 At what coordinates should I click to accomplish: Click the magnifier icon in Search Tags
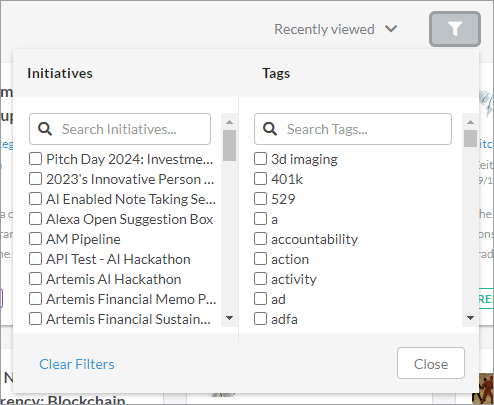tap(270, 129)
